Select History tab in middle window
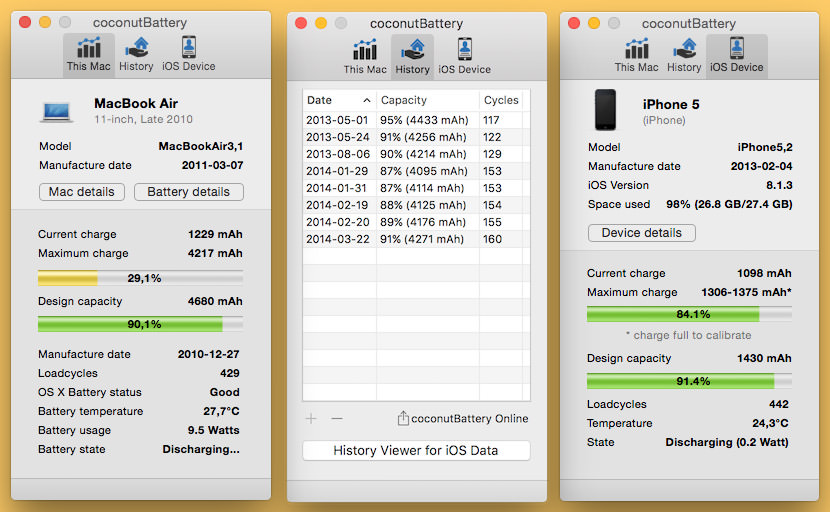This screenshot has width=830, height=512. [412, 57]
